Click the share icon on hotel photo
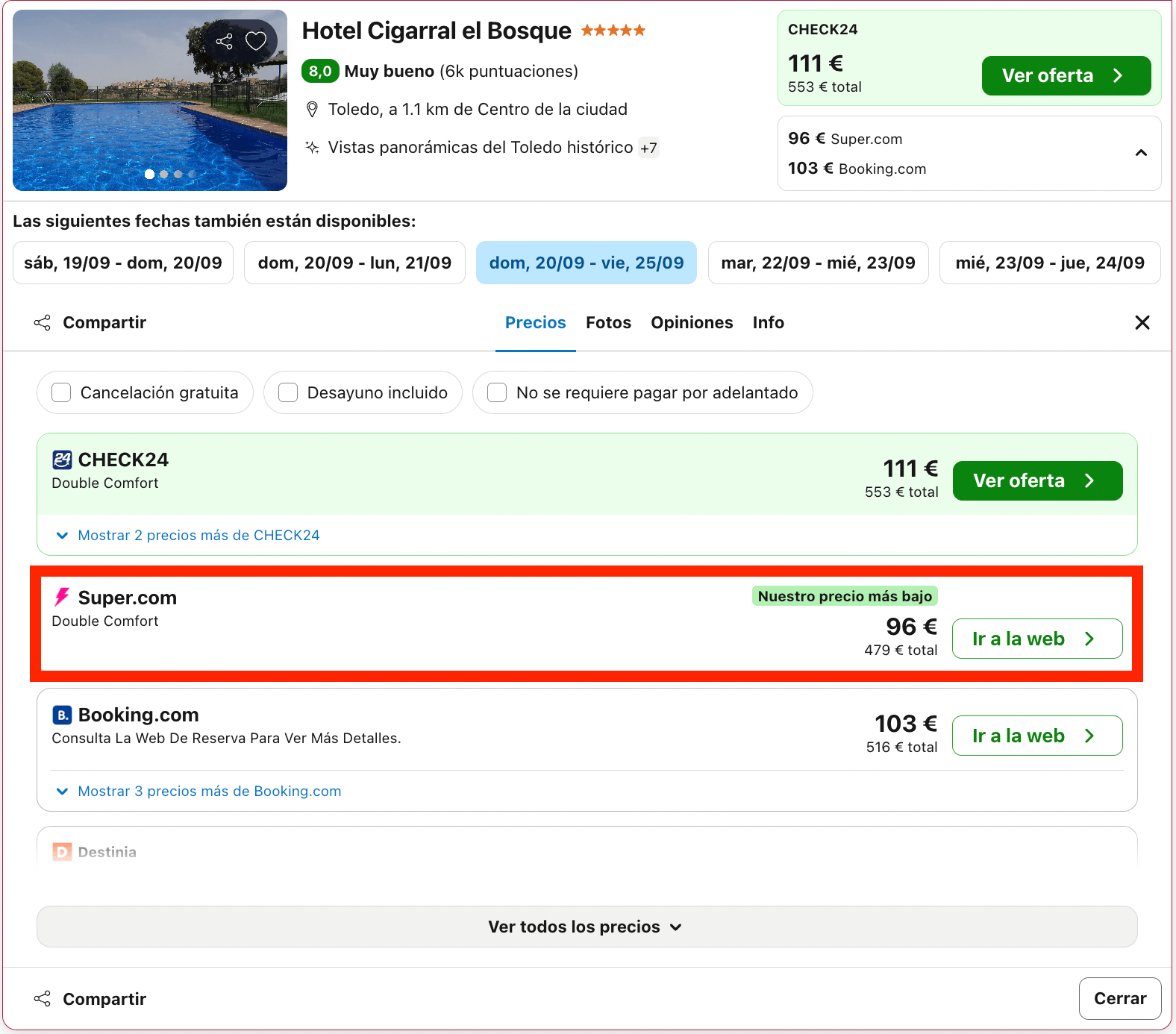Image resolution: width=1176 pixels, height=1034 pixels. (224, 41)
